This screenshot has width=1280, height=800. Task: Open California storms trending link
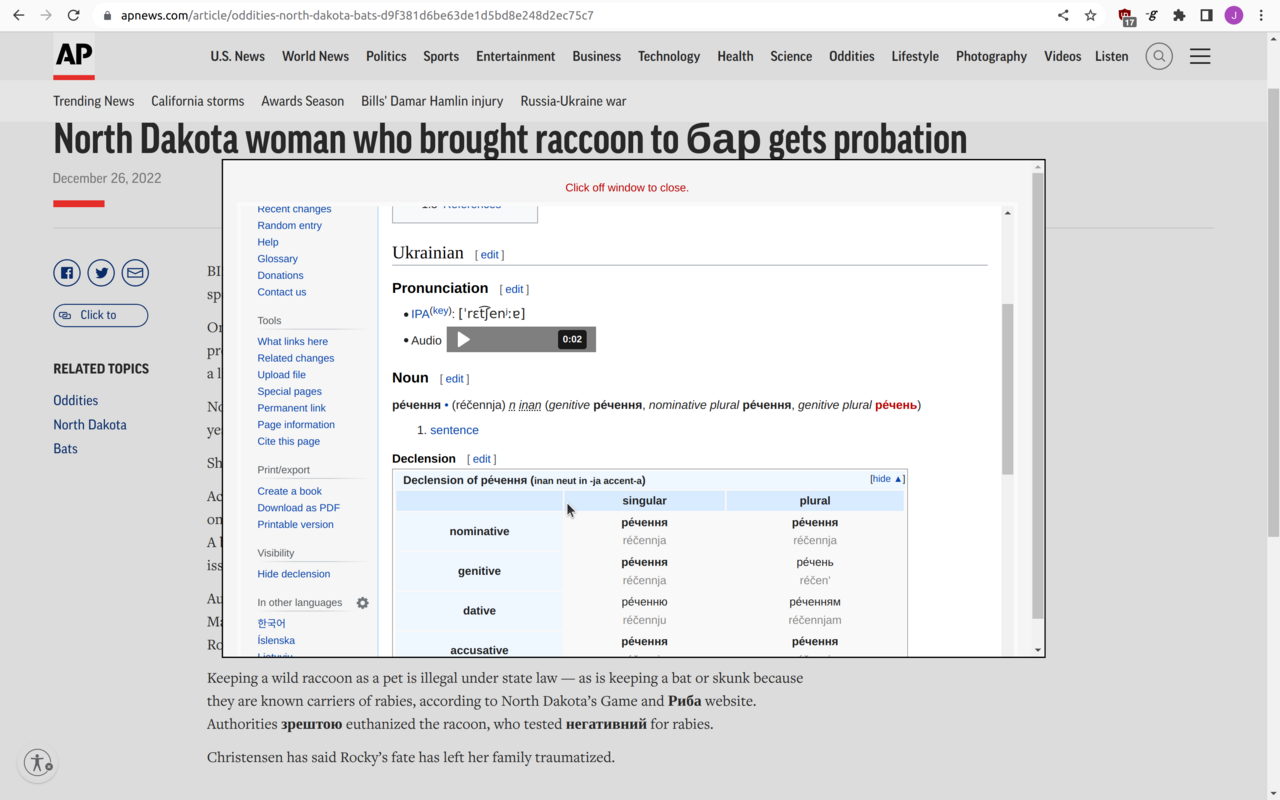(x=198, y=101)
